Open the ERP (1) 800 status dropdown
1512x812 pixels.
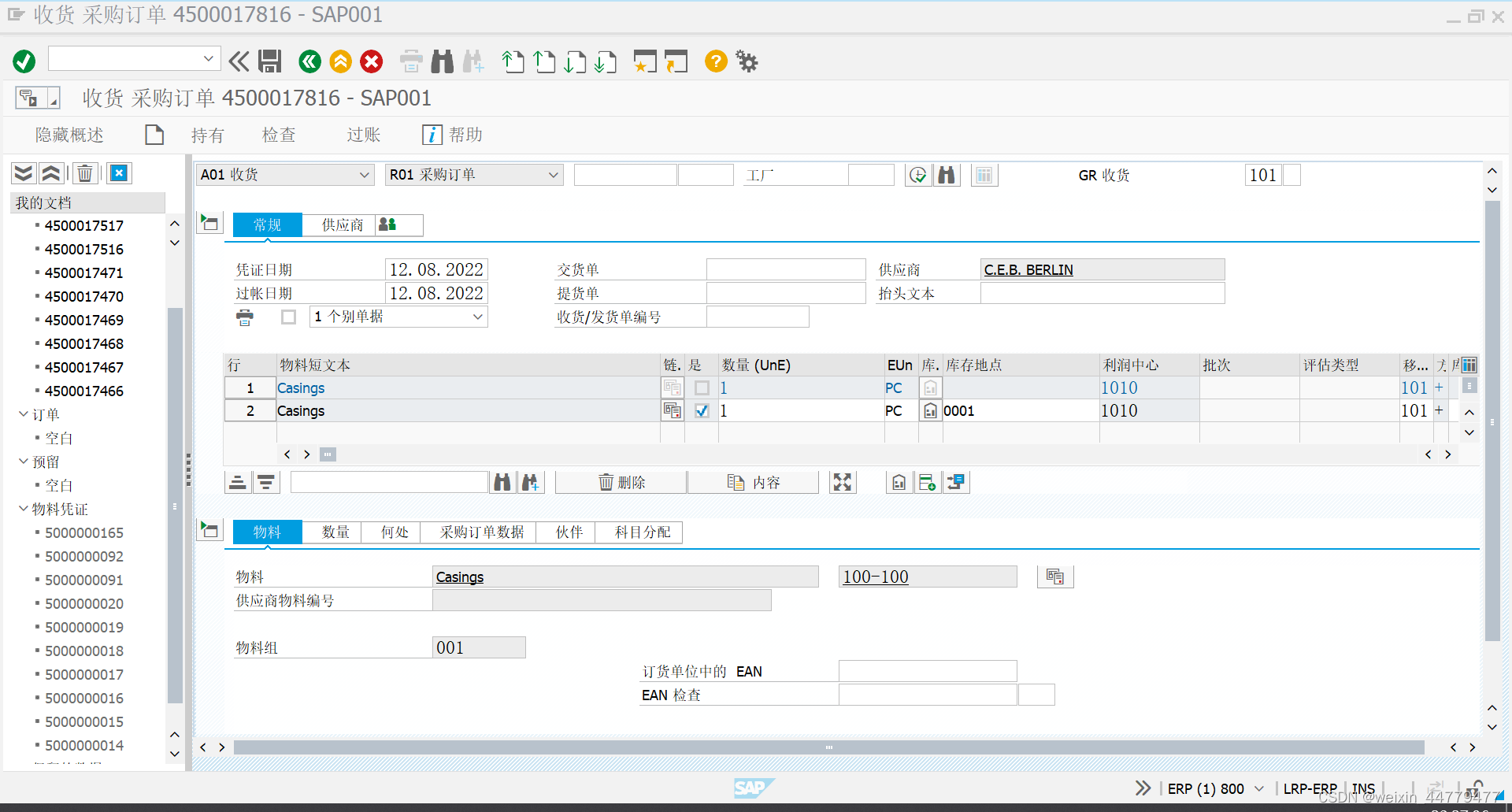click(1259, 788)
